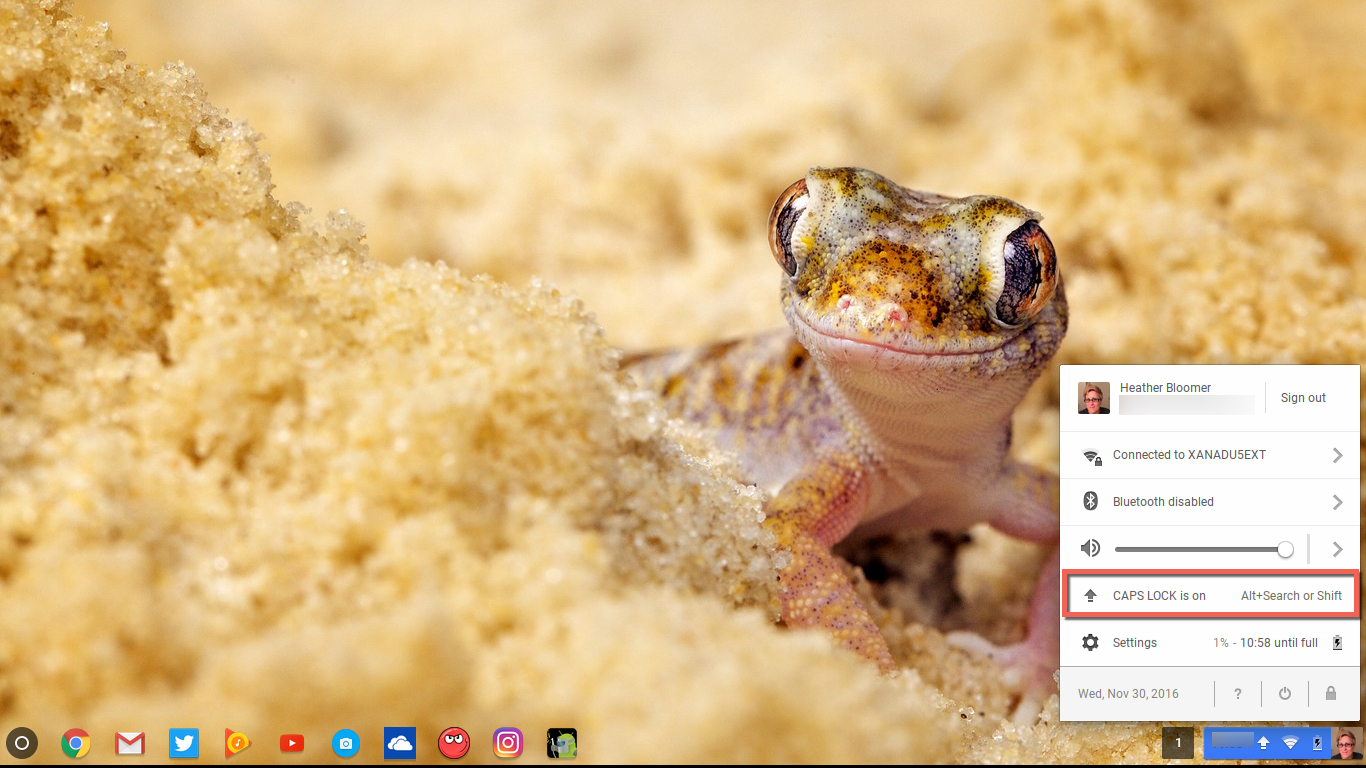The width and height of the screenshot is (1366, 768).
Task: Open Settings from the tray menu
Action: (x=1134, y=643)
